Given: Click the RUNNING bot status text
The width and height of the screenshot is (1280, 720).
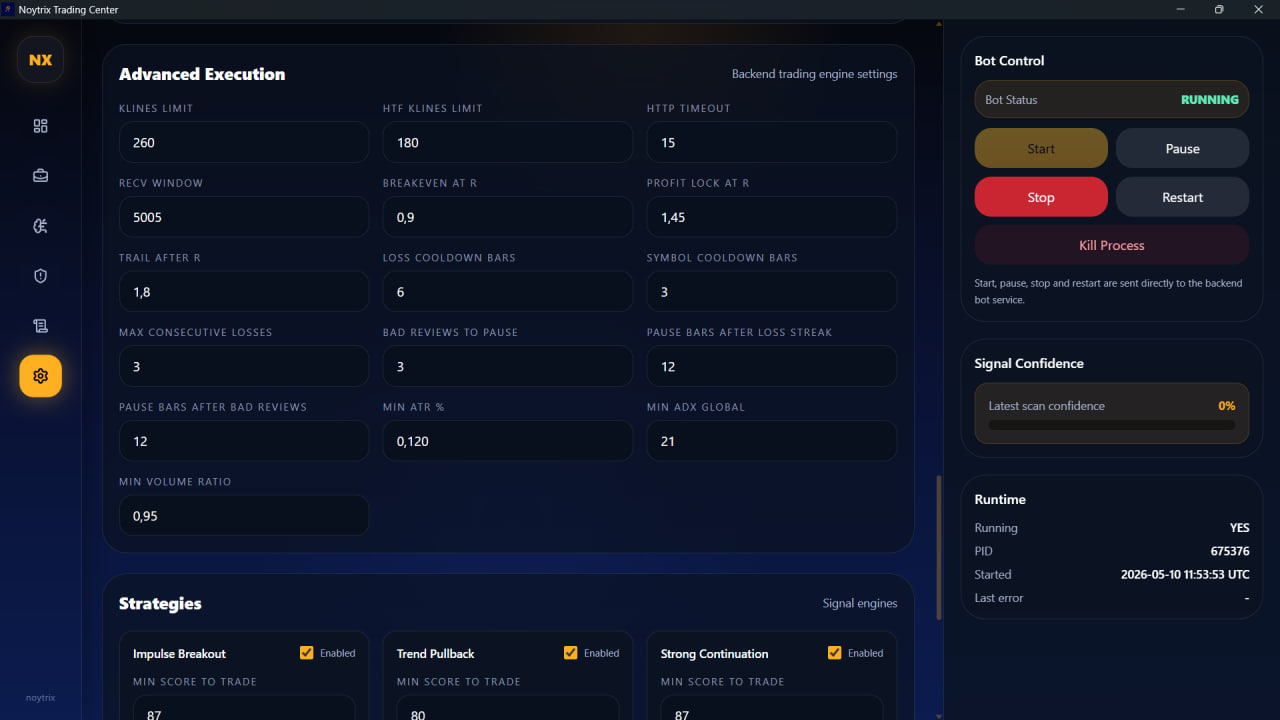Looking at the screenshot, I should point(1209,100).
